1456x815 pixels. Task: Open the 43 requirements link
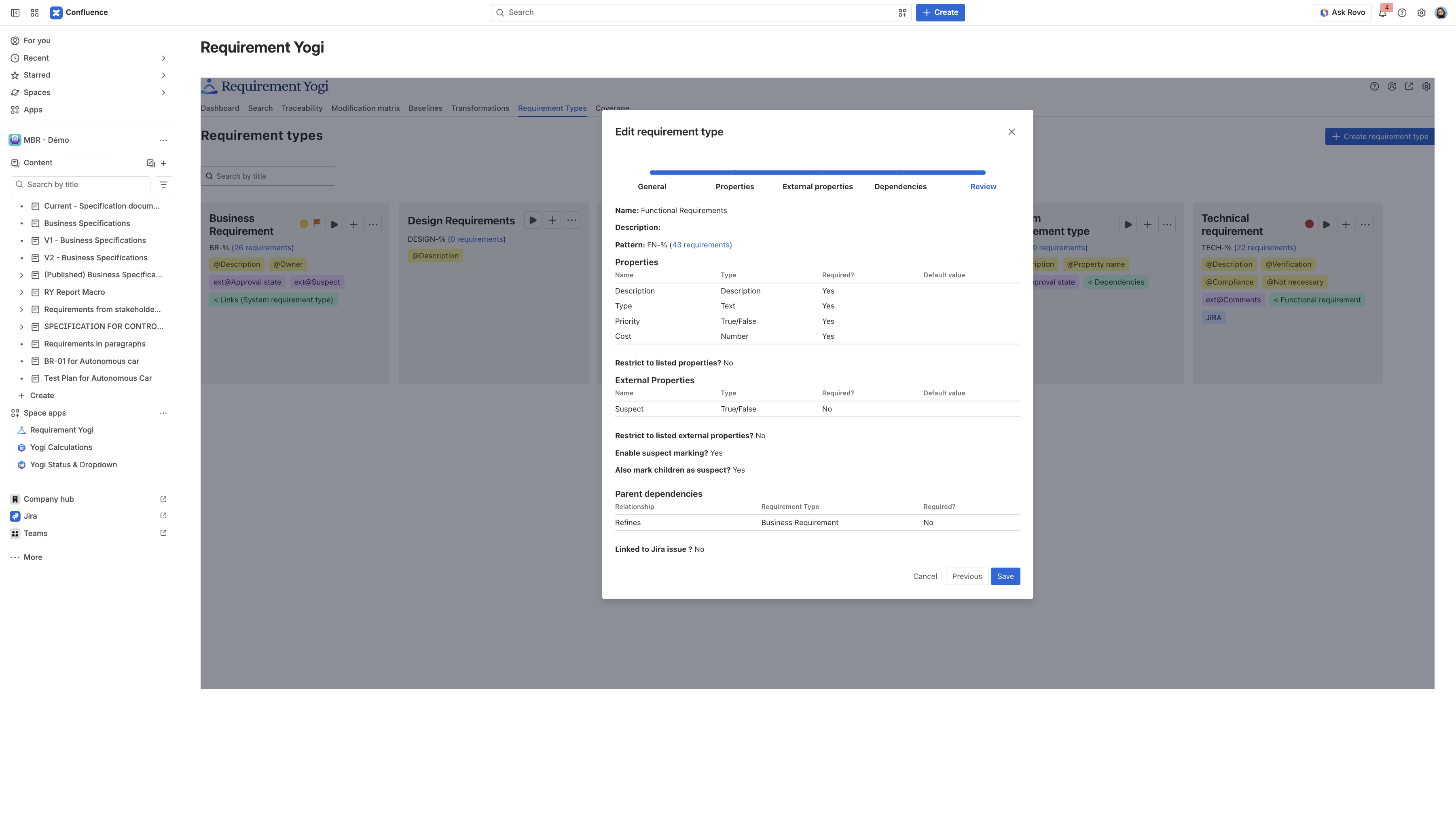700,245
